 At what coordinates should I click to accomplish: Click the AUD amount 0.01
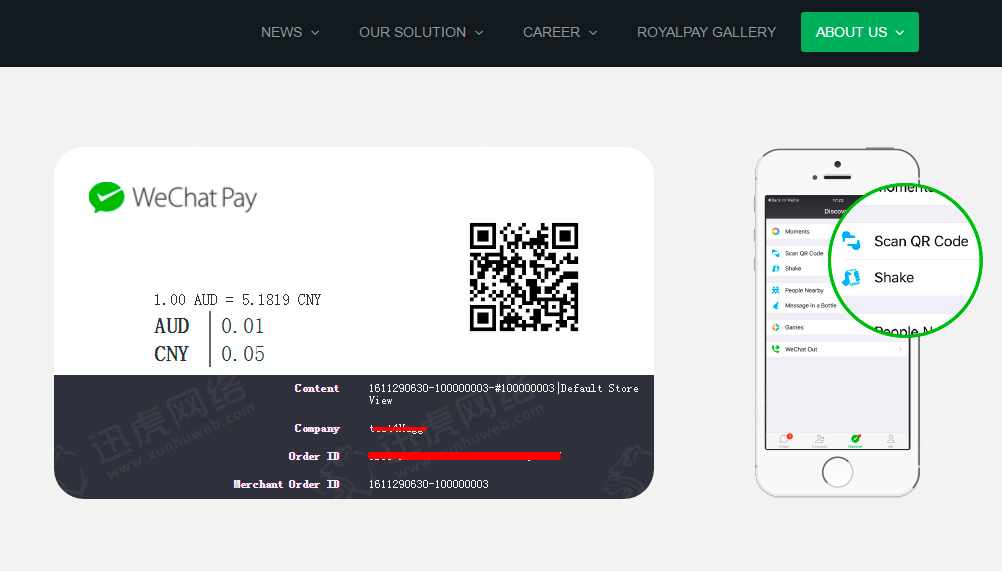tap(242, 326)
